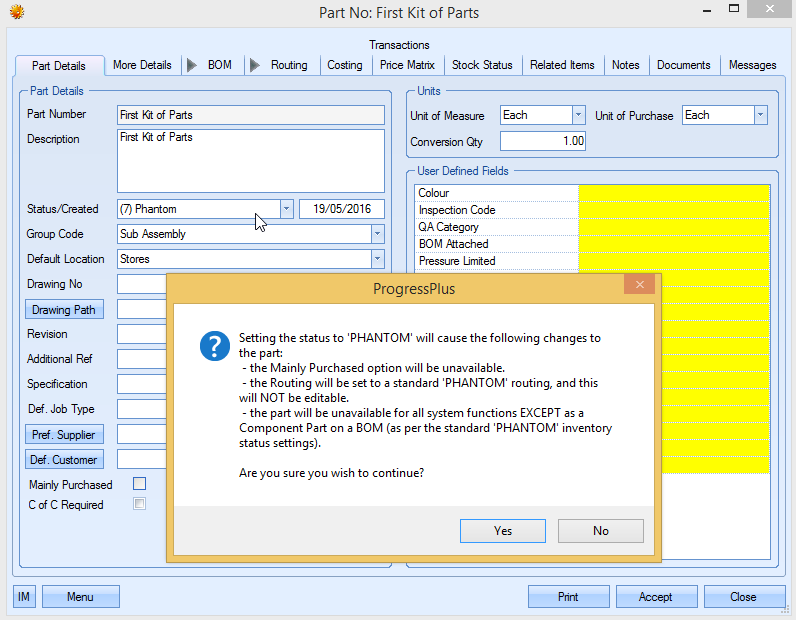Click No to cancel status change
The image size is (796, 620).
click(600, 531)
